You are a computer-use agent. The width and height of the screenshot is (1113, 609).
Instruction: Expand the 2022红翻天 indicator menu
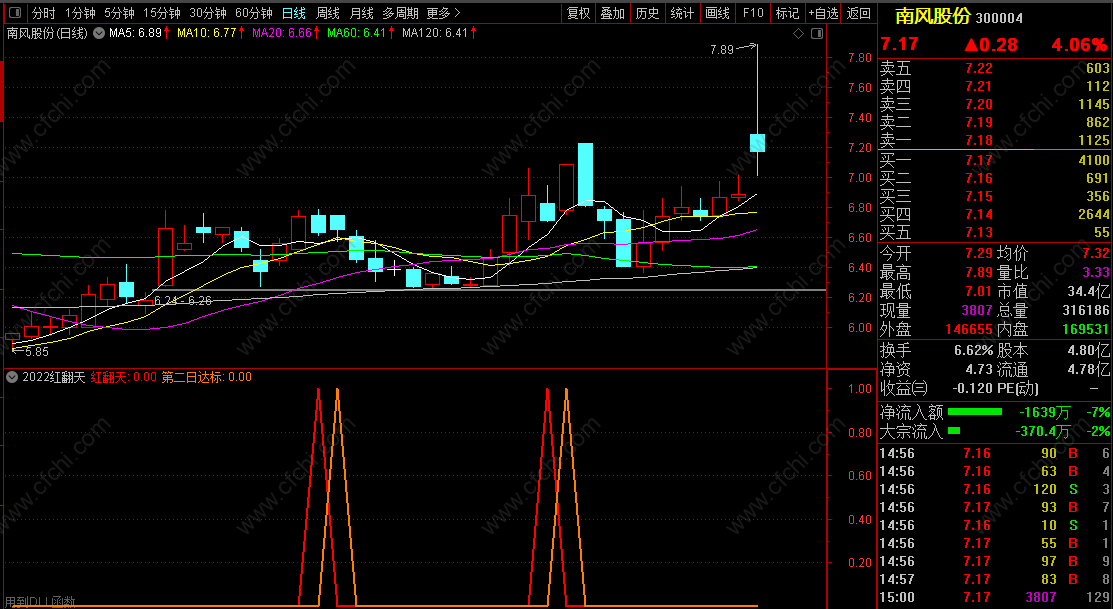tap(11, 377)
